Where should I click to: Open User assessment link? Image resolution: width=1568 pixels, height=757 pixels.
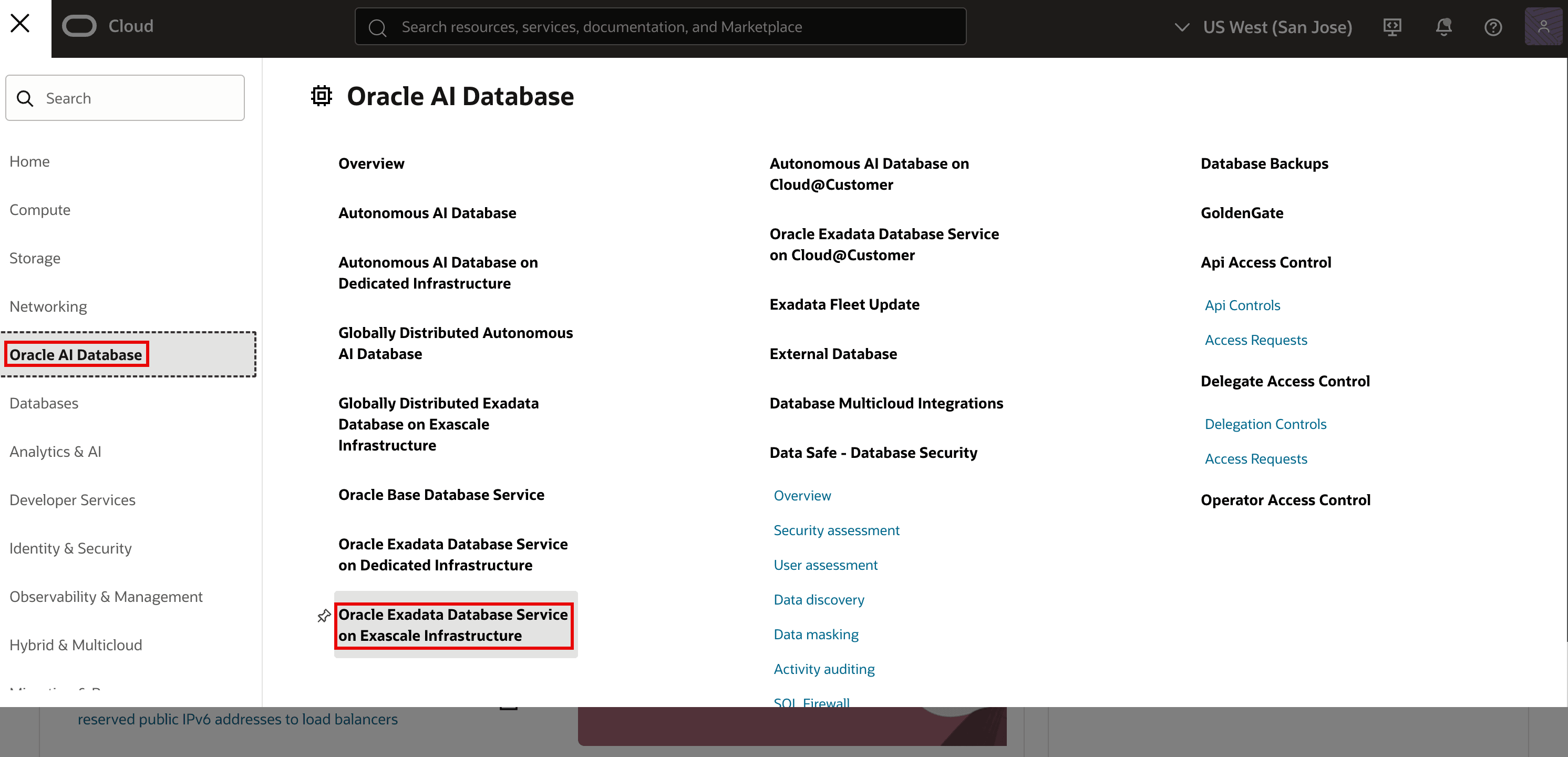point(826,565)
